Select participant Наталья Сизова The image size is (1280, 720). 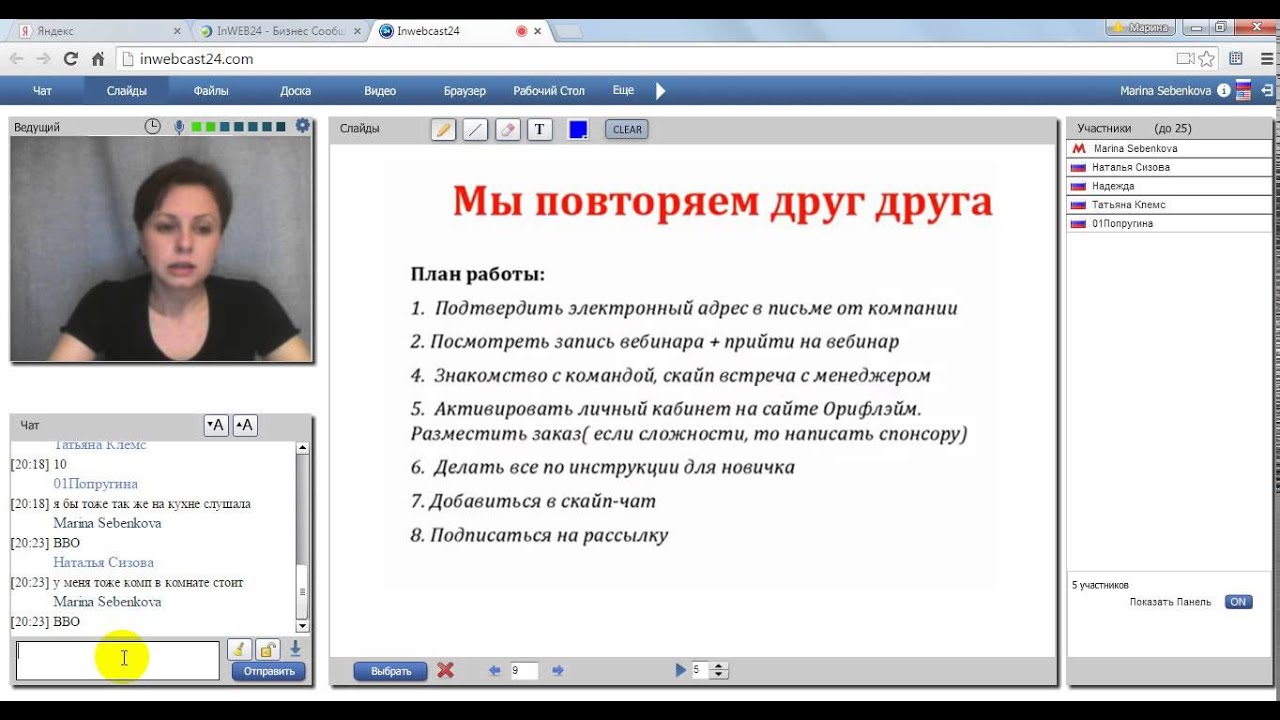click(x=1169, y=168)
